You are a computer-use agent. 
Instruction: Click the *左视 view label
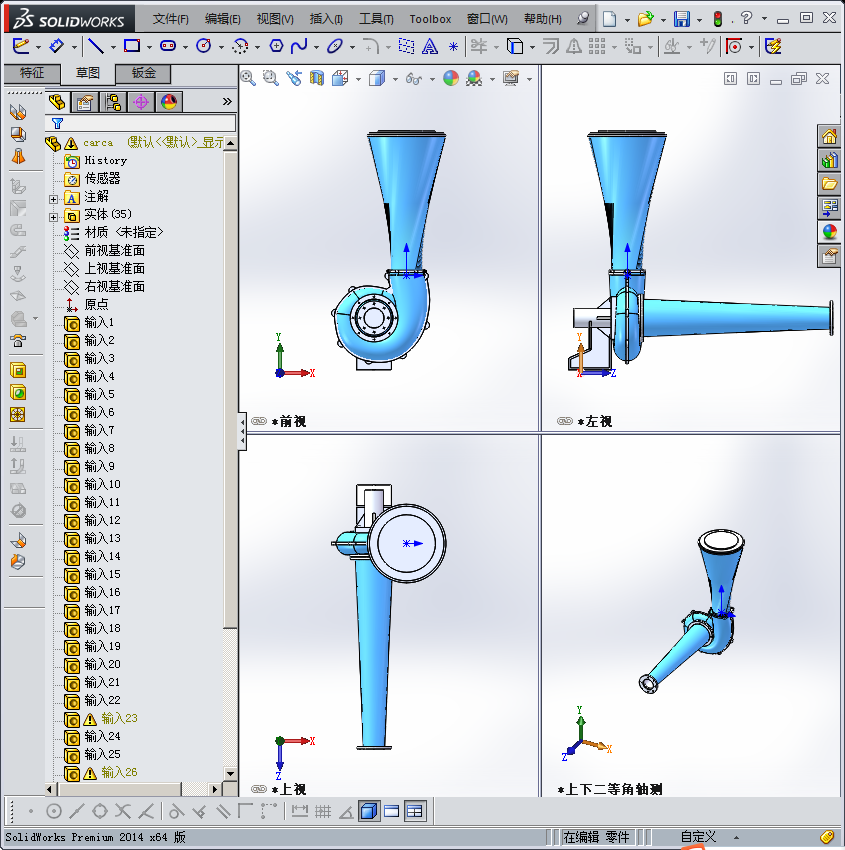pos(595,421)
